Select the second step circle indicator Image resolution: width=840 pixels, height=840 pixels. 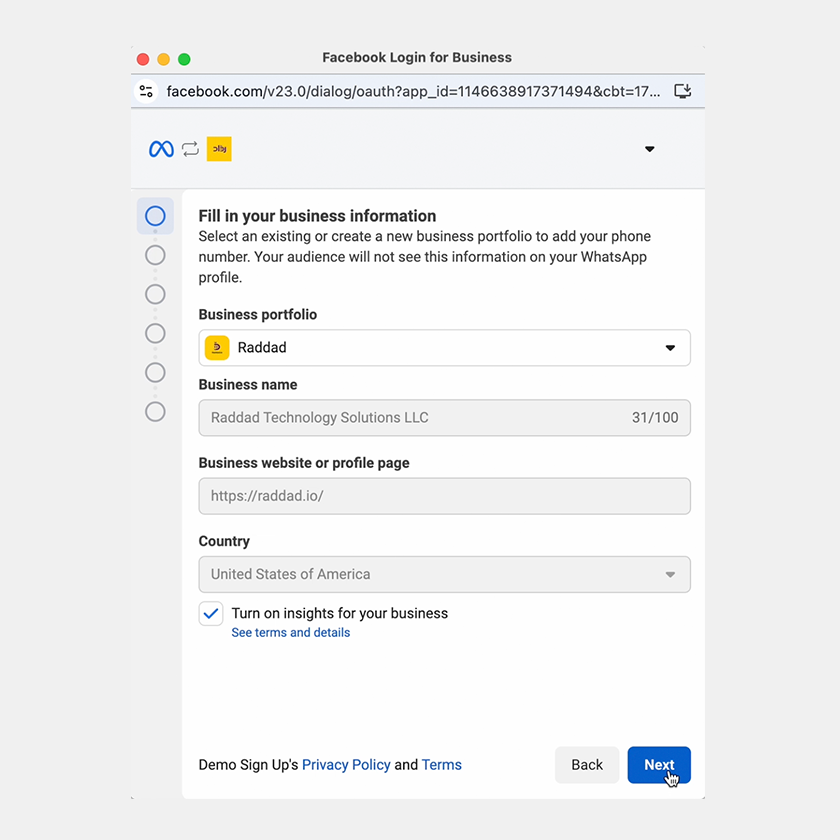point(155,255)
